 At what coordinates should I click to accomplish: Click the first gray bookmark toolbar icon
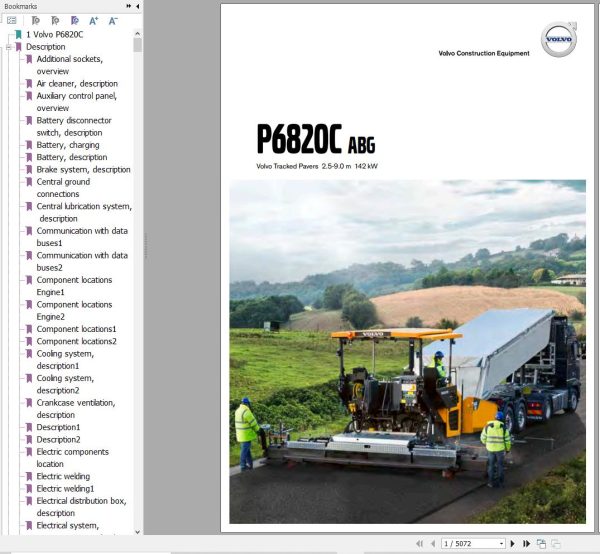[36, 21]
